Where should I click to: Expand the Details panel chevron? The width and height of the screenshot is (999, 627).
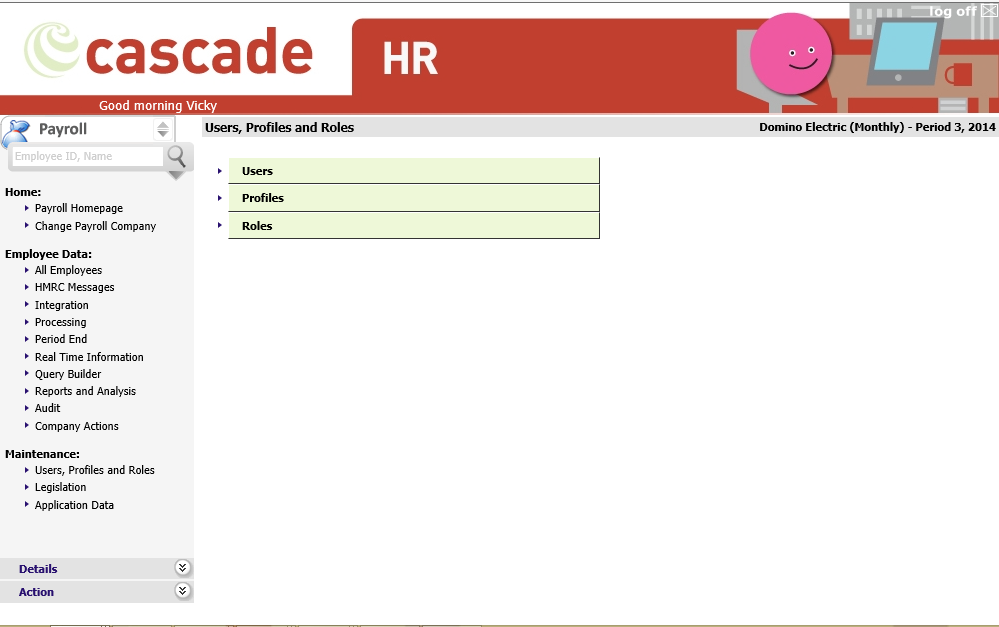[x=182, y=568]
